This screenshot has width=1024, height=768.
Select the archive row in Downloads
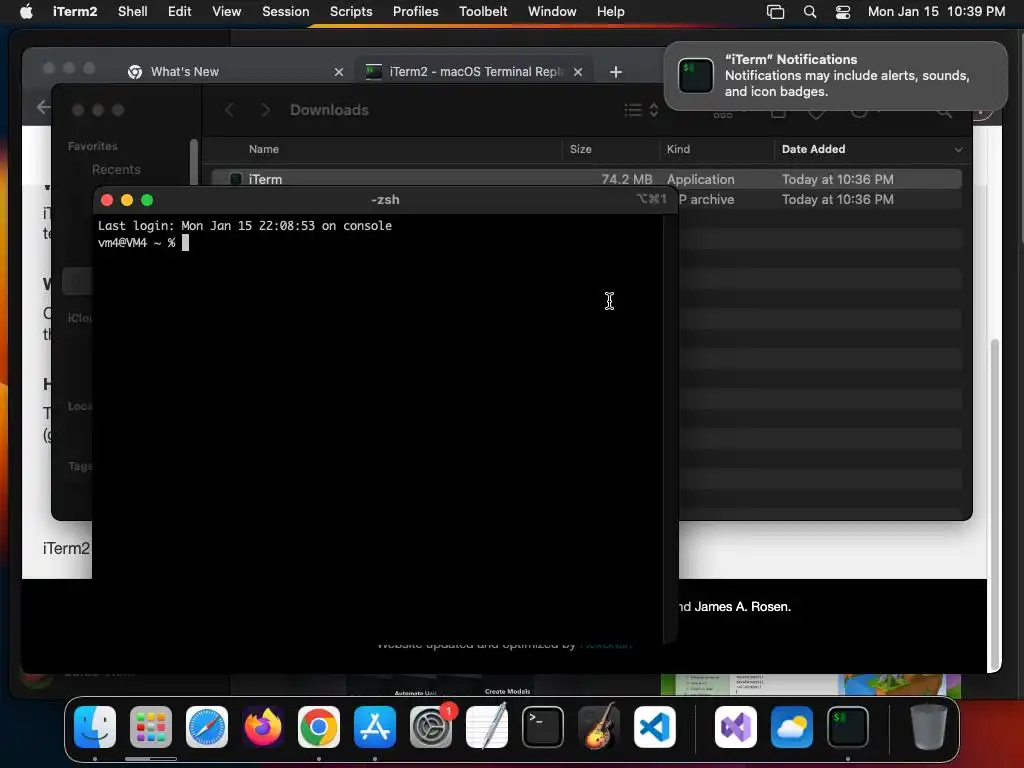coord(820,199)
